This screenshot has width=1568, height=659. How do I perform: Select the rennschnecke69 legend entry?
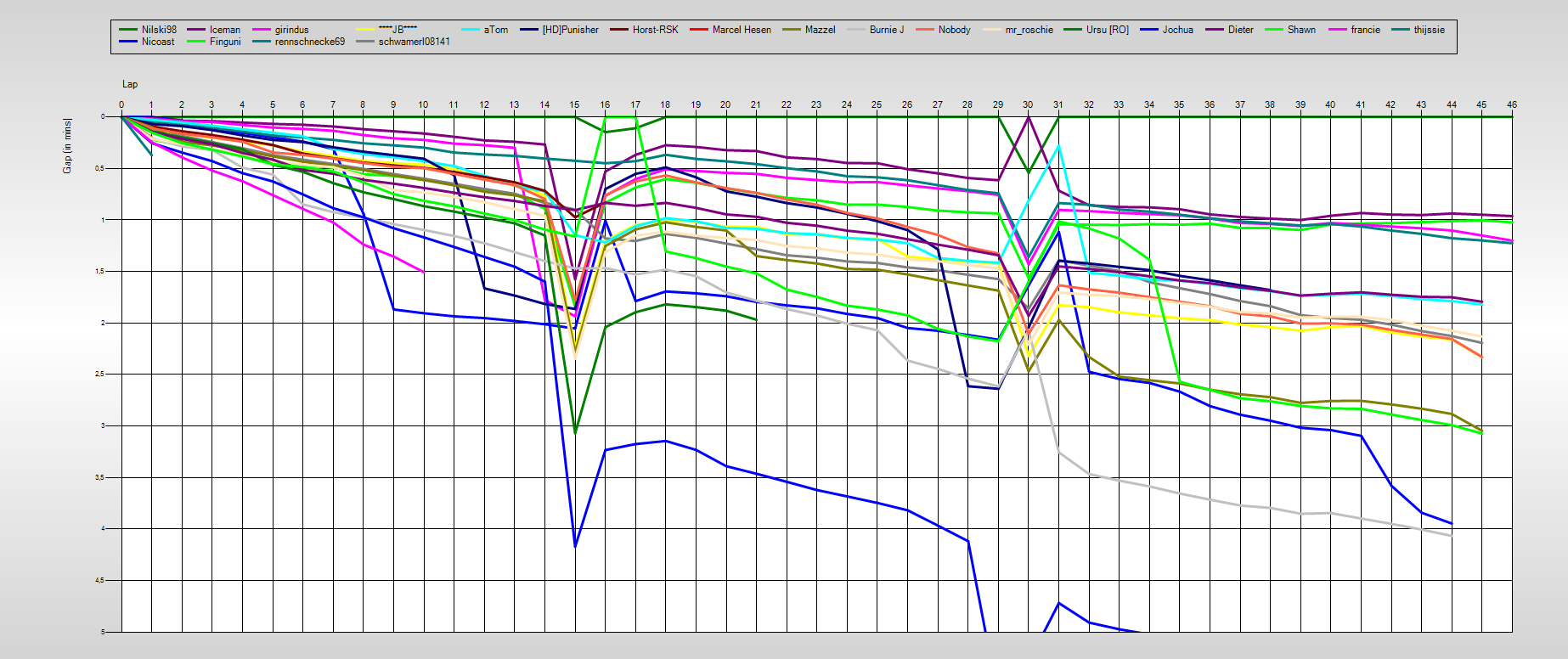(309, 42)
